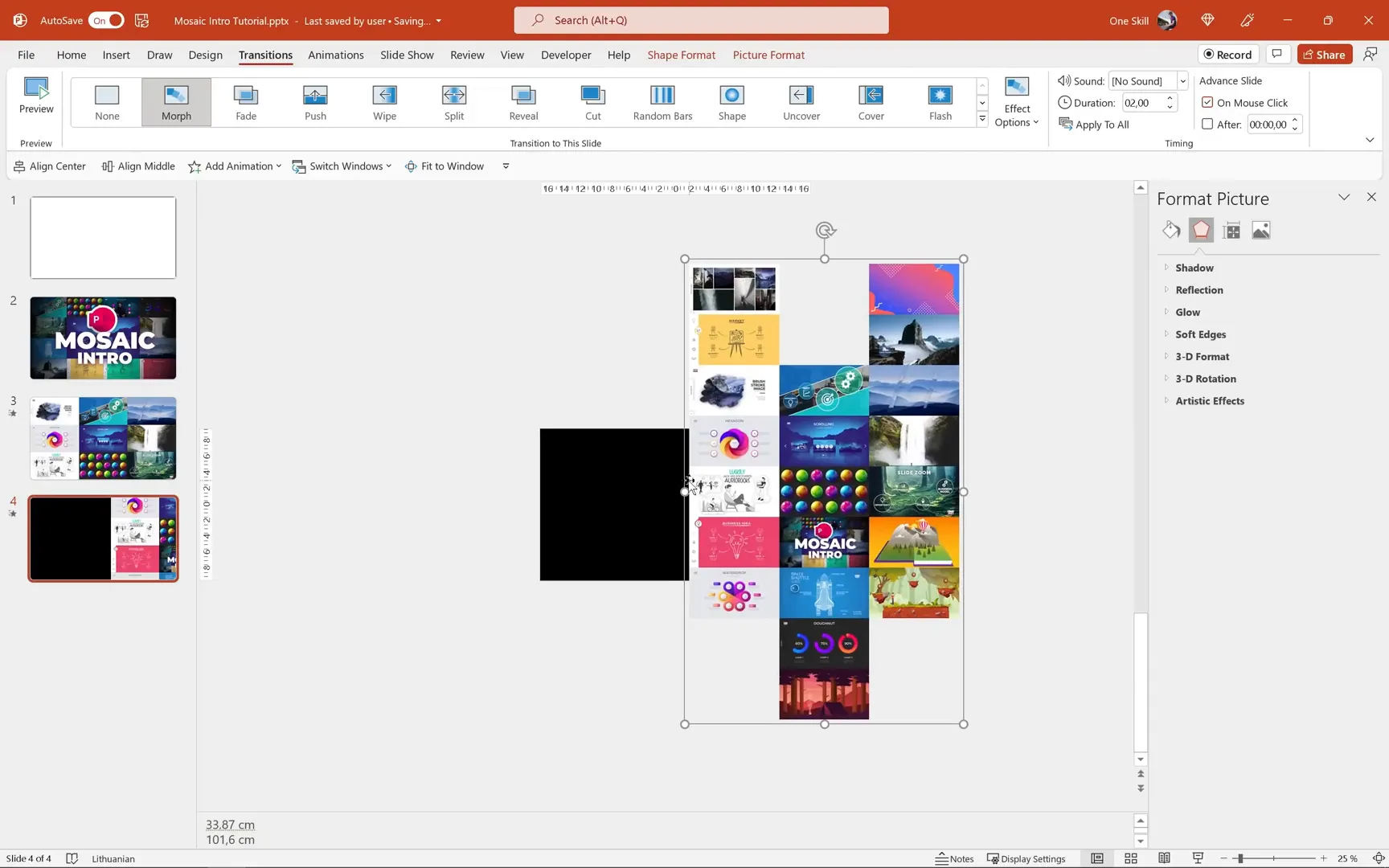This screenshot has width=1389, height=868.
Task: Expand the Reflection section
Action: pos(1198,290)
